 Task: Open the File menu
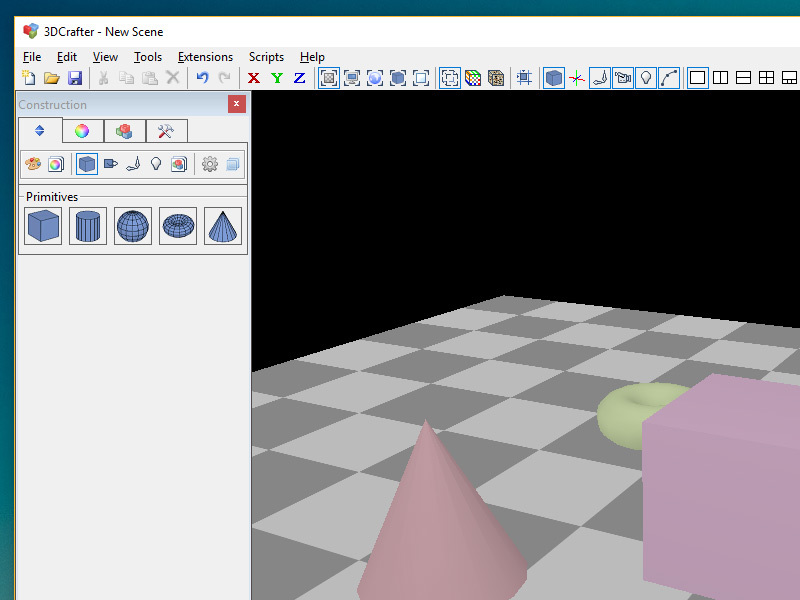coord(32,57)
